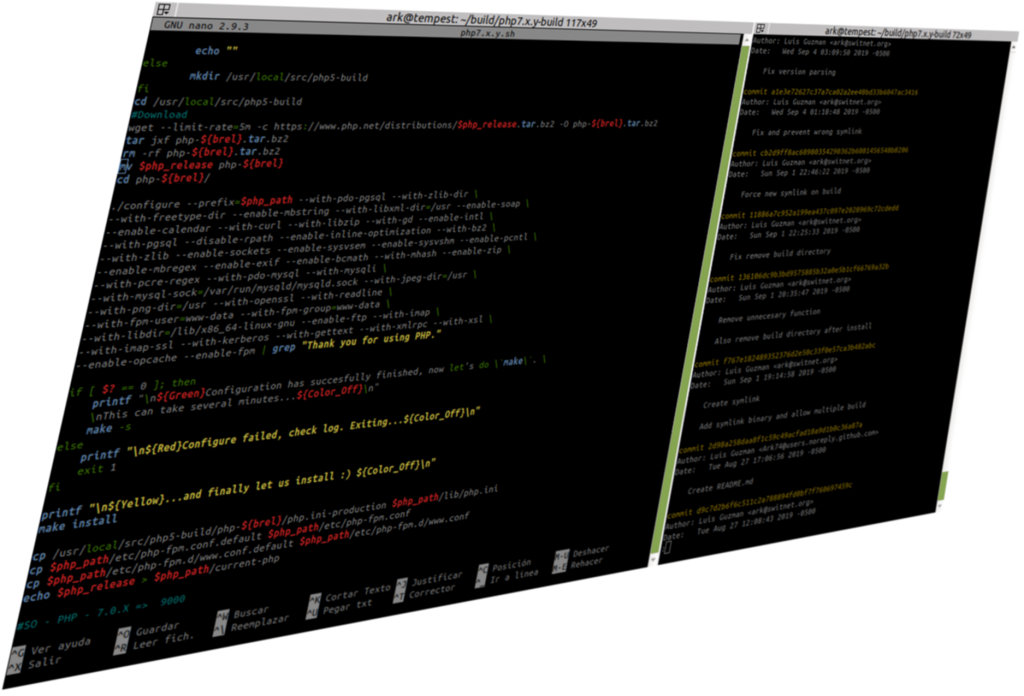Click the 'Create symlink' commit message
The width and height of the screenshot is (1024, 696).
[731, 402]
